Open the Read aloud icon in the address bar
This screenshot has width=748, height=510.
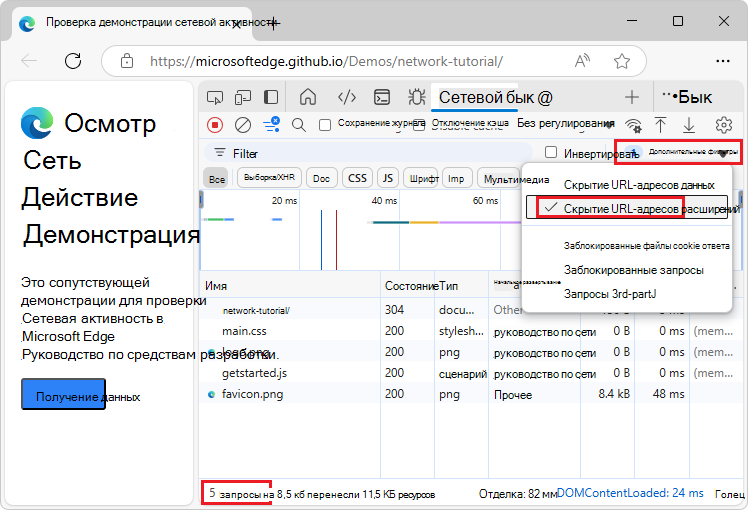coord(582,61)
